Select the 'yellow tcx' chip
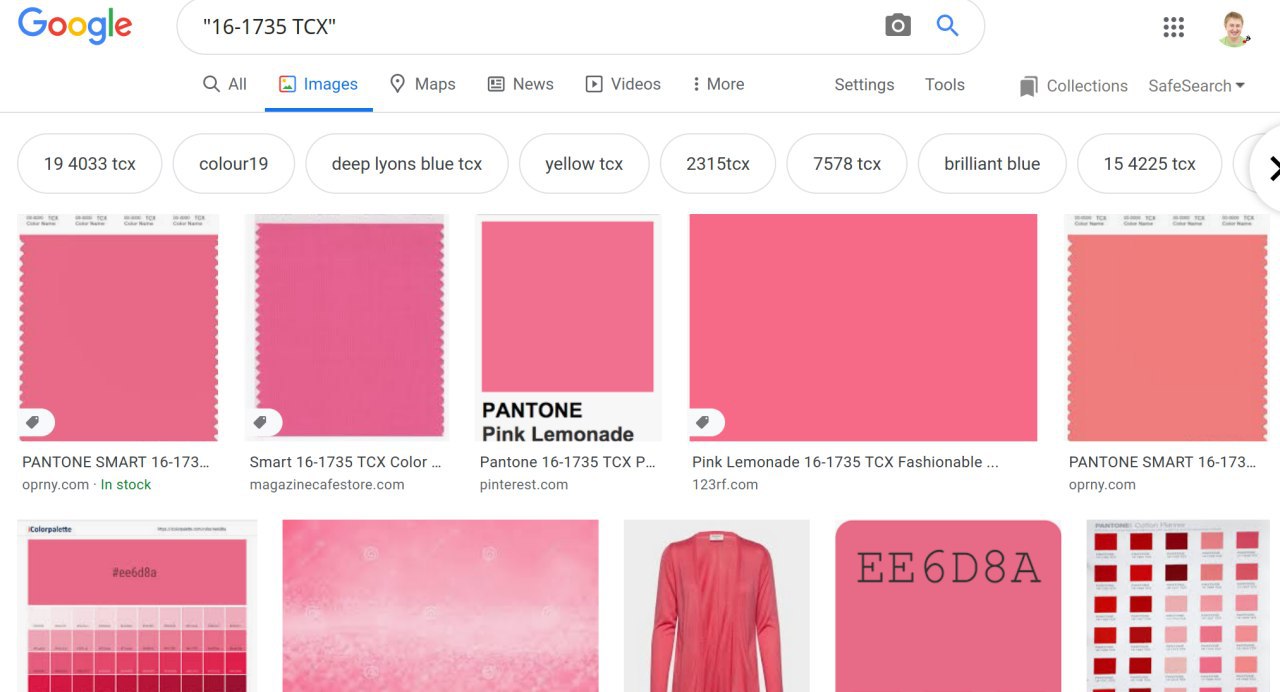 584,164
